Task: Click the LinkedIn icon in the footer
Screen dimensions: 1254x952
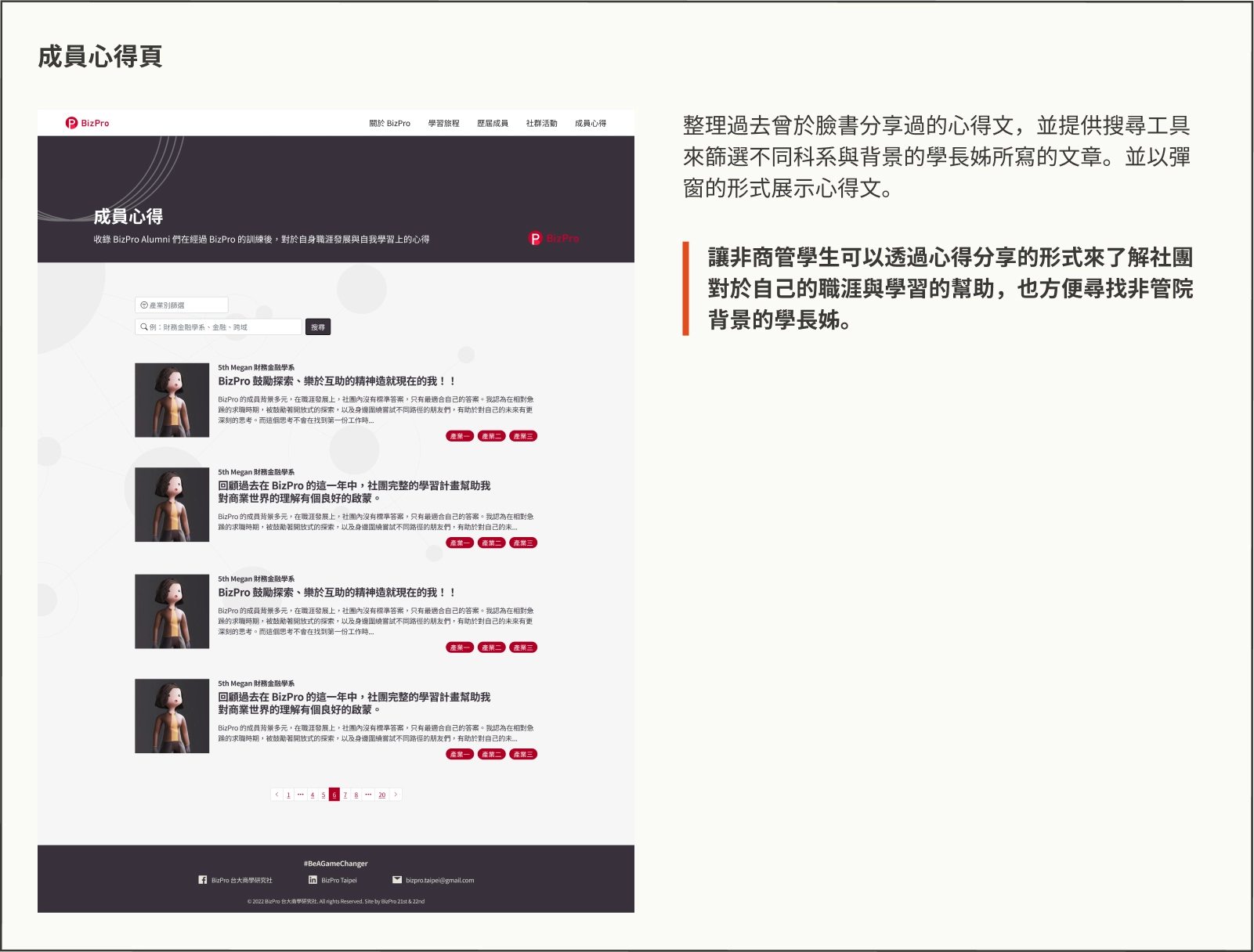Action: click(313, 880)
